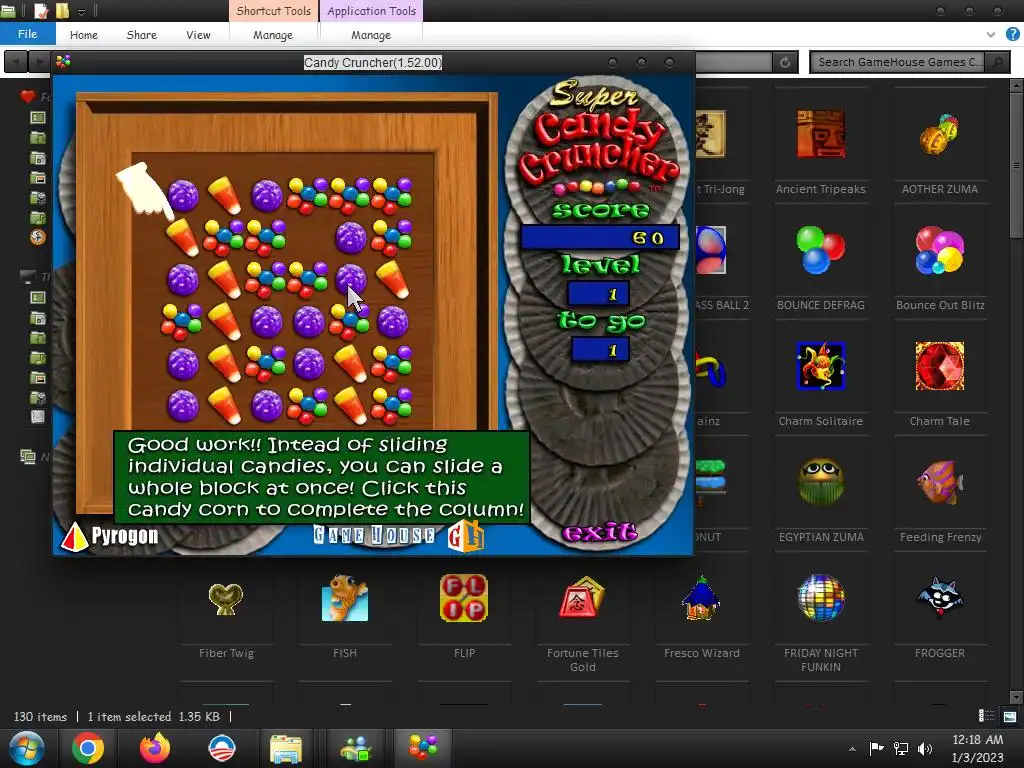The image size is (1024, 768).
Task: Open File Explorer from the taskbar
Action: pos(286,748)
